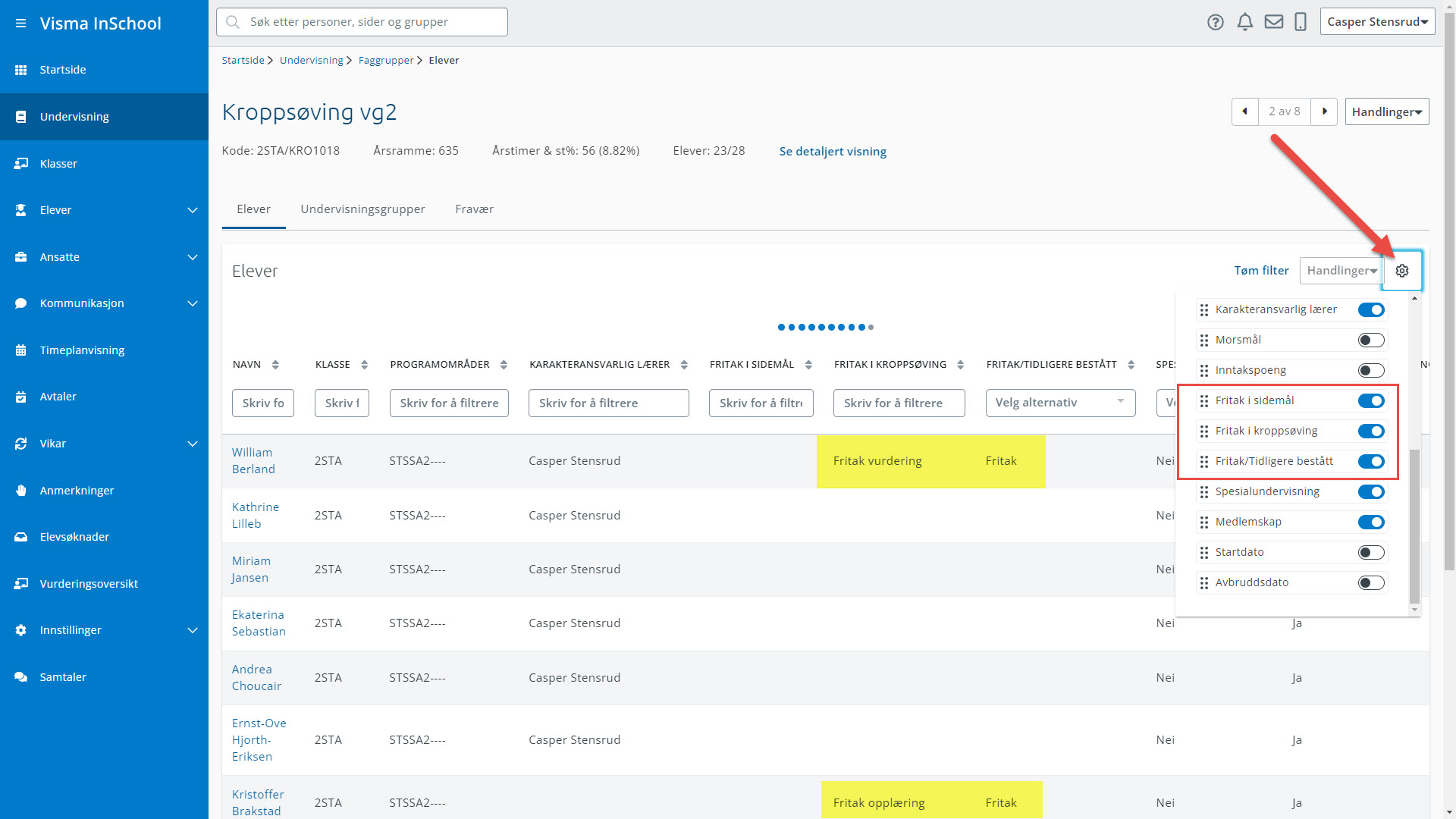Sort table by Klasse column arrows
The image size is (1456, 819).
click(x=364, y=365)
